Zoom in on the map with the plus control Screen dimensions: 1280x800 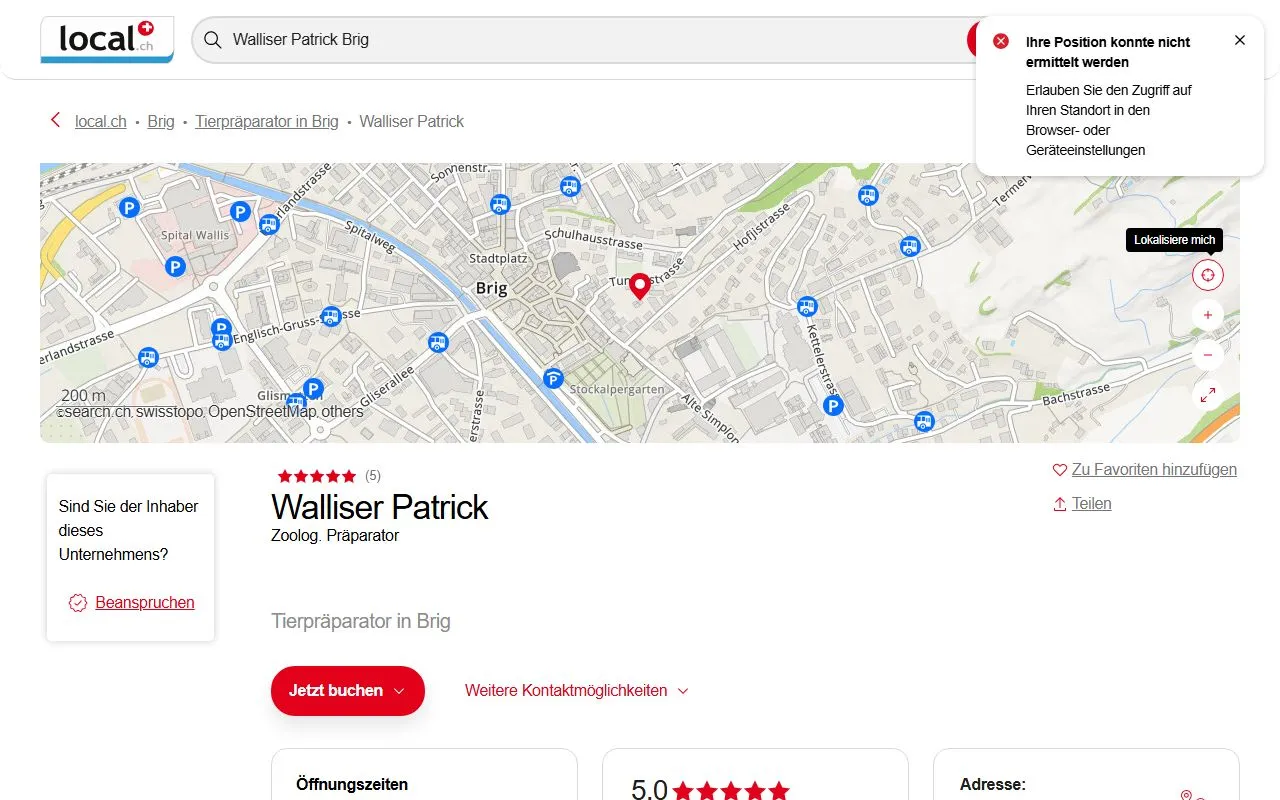click(1207, 314)
